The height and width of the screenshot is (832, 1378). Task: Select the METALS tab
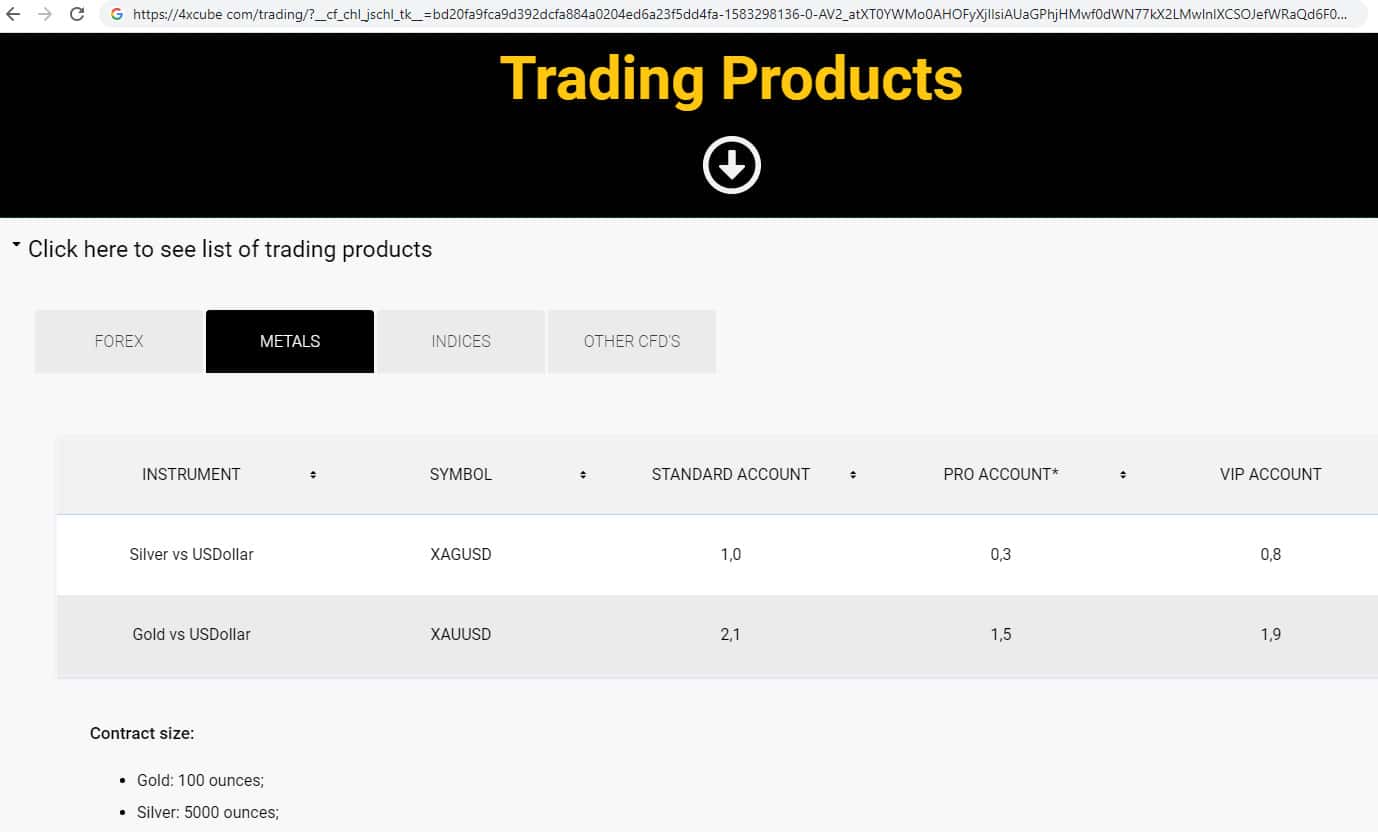tap(290, 341)
